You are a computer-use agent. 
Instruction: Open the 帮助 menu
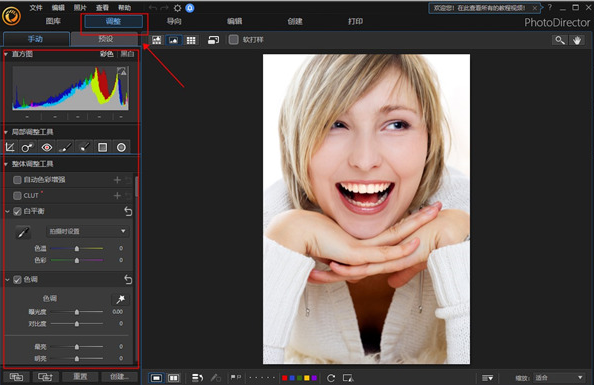pyautogui.click(x=124, y=8)
